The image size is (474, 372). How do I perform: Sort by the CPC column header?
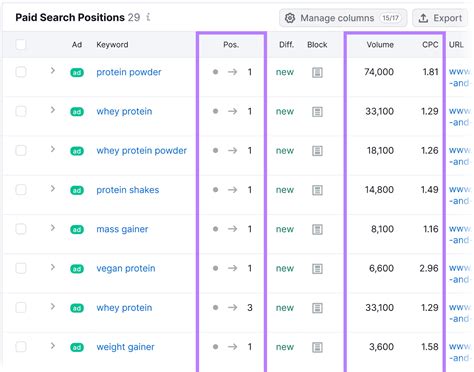tap(430, 45)
